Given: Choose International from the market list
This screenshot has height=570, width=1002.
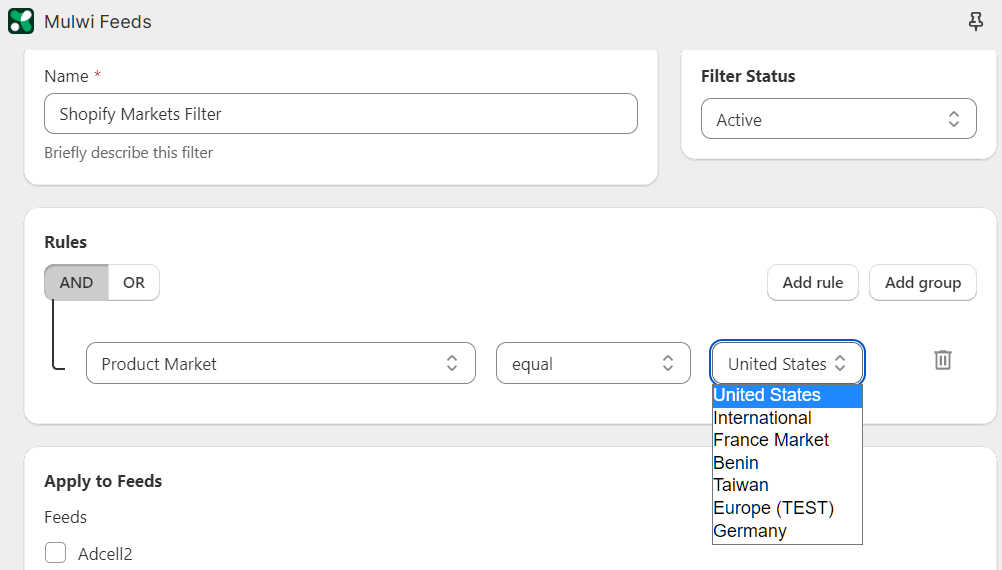Looking at the screenshot, I should pos(787,418).
